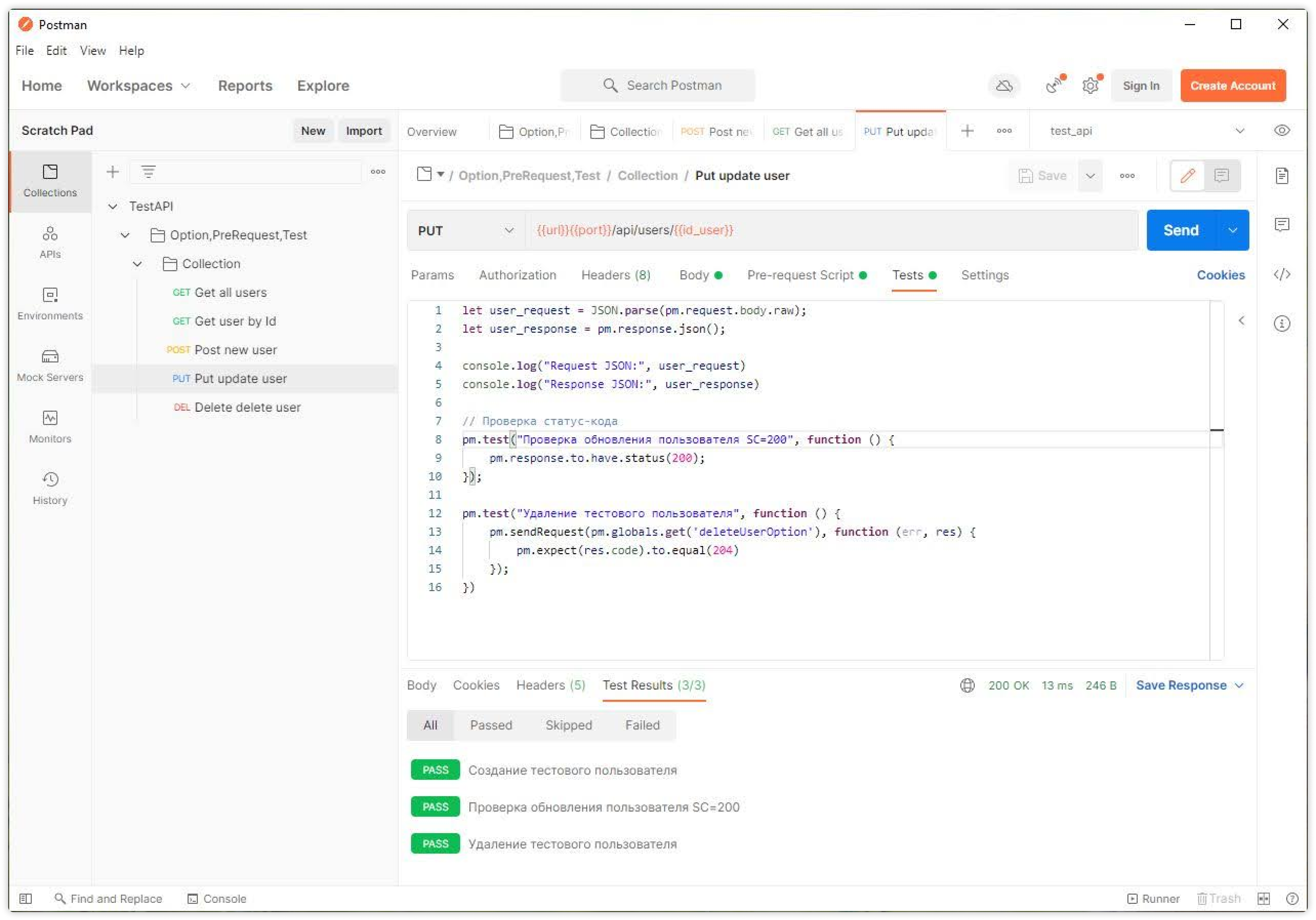Open the APIs sidebar panel
This screenshot has height=920, width=1316.
tap(50, 242)
